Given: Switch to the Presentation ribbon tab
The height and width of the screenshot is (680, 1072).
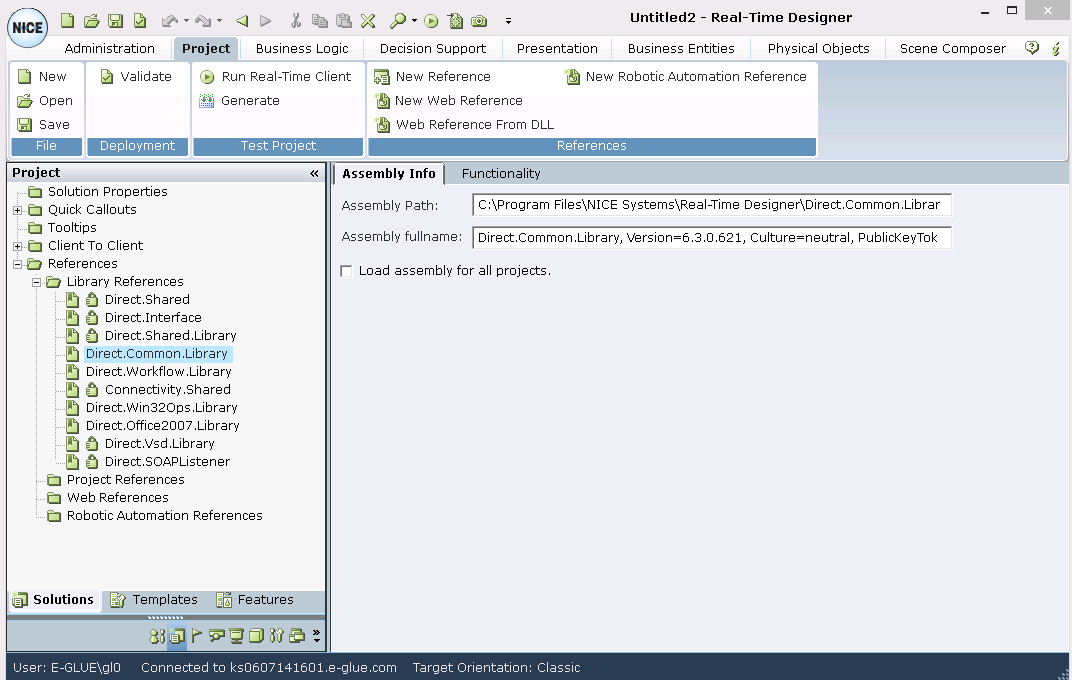Looking at the screenshot, I should tap(557, 49).
